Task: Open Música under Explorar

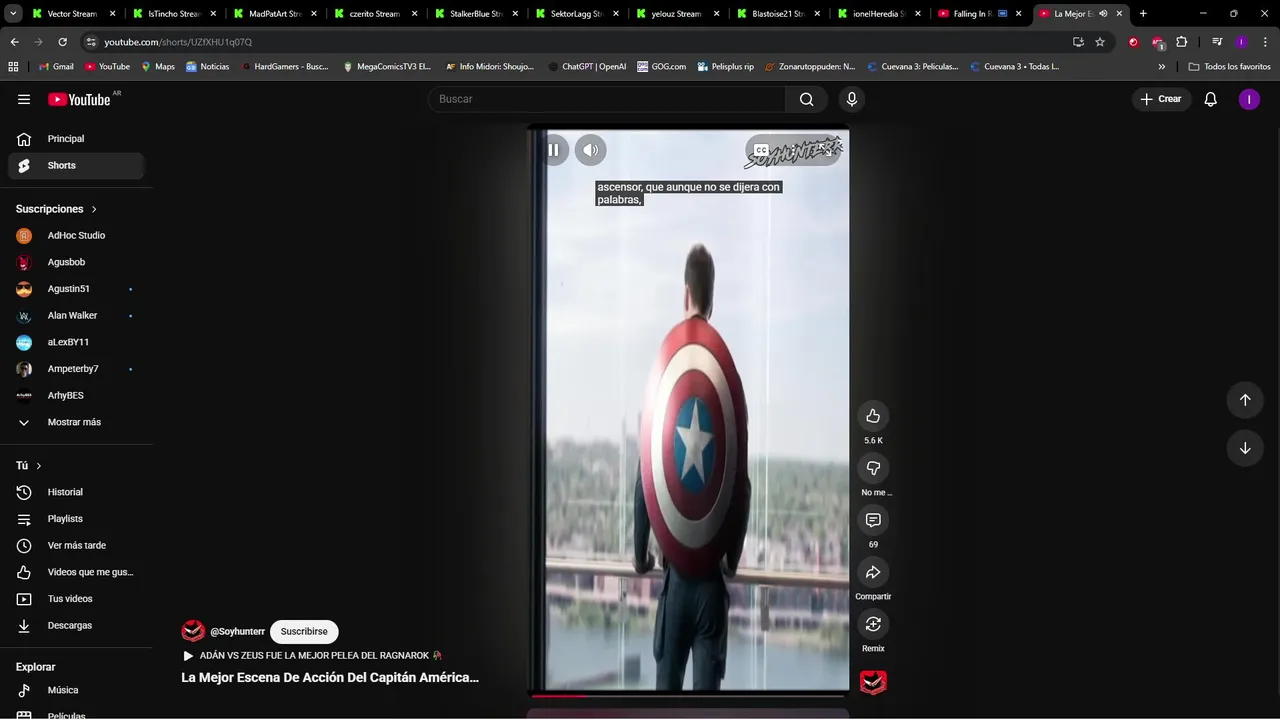Action: point(76,690)
